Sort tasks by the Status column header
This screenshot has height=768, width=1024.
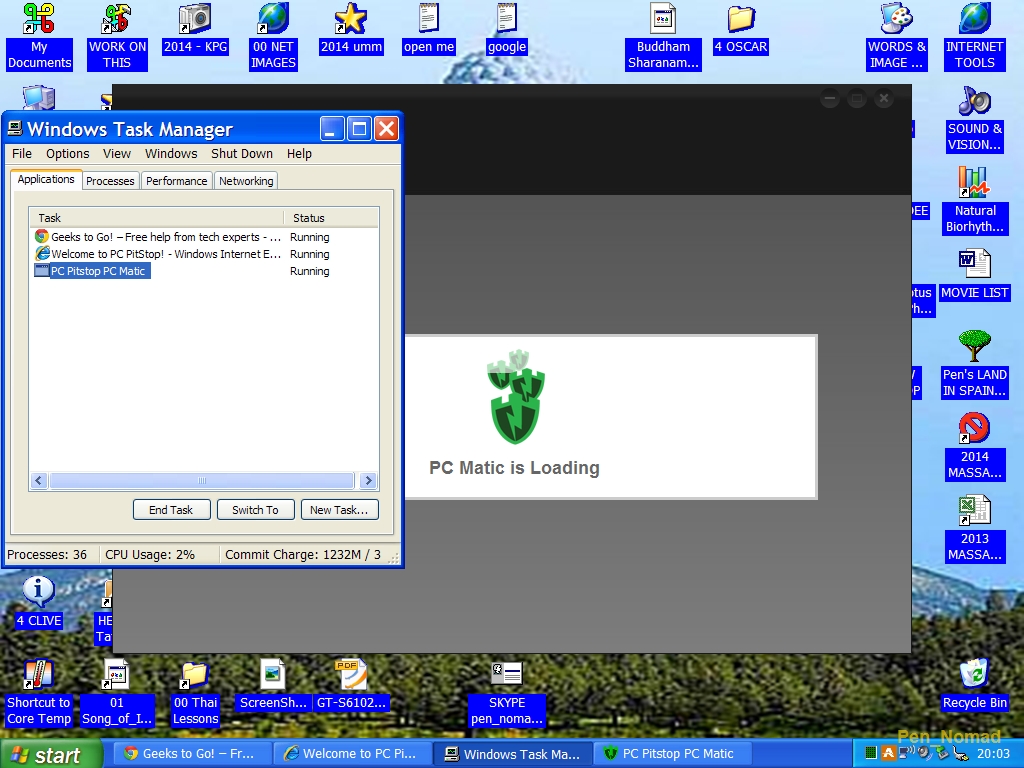coord(331,218)
